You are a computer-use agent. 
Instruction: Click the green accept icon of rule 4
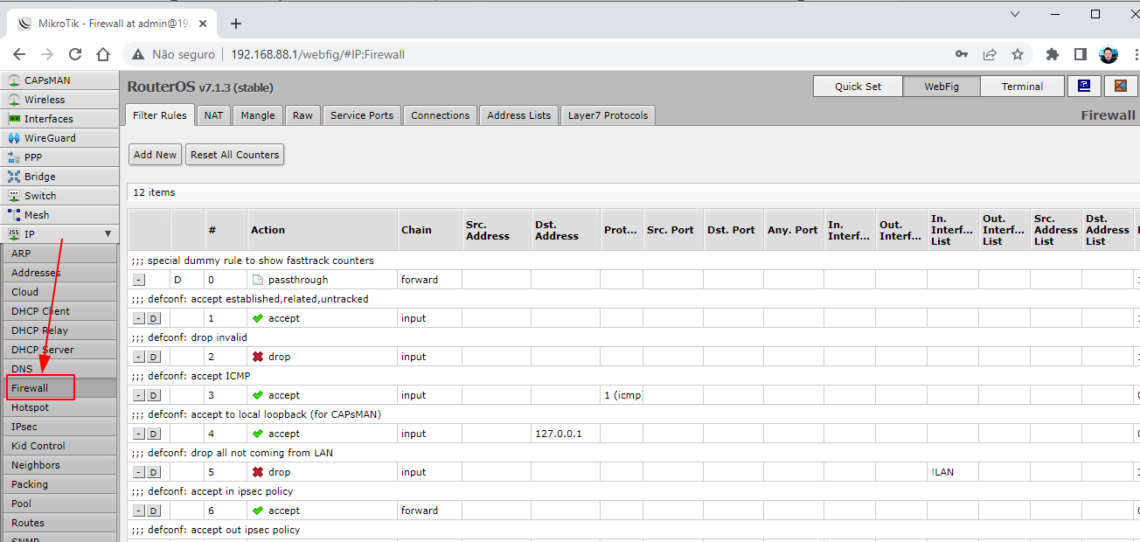[257, 434]
